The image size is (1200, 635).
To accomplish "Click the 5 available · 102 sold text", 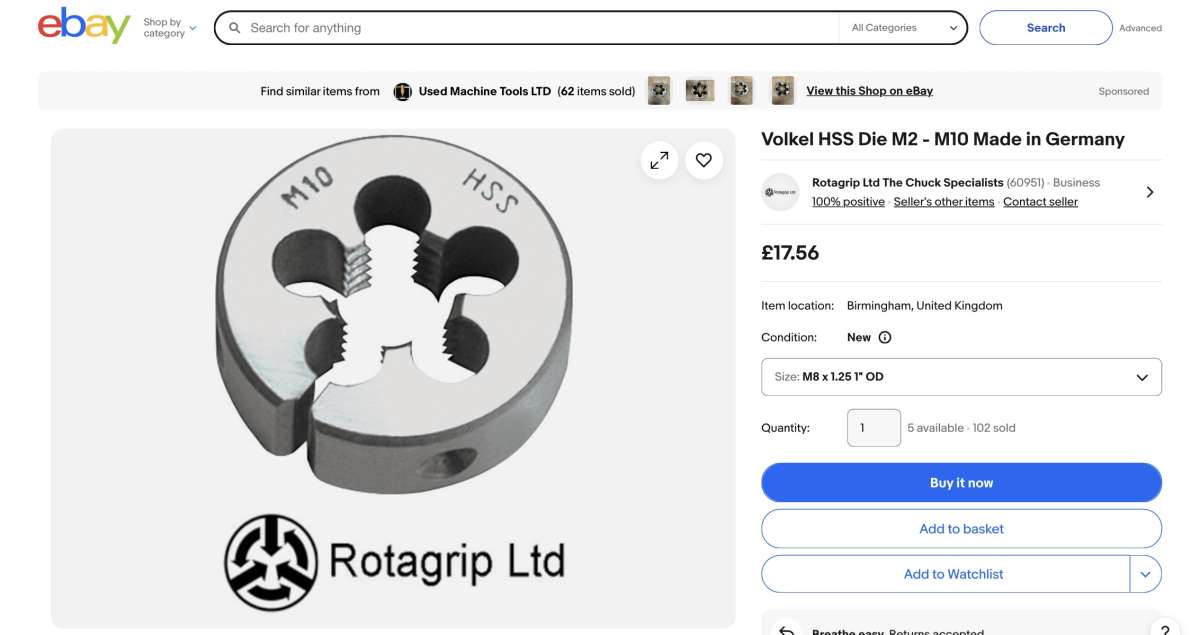I will (x=961, y=428).
